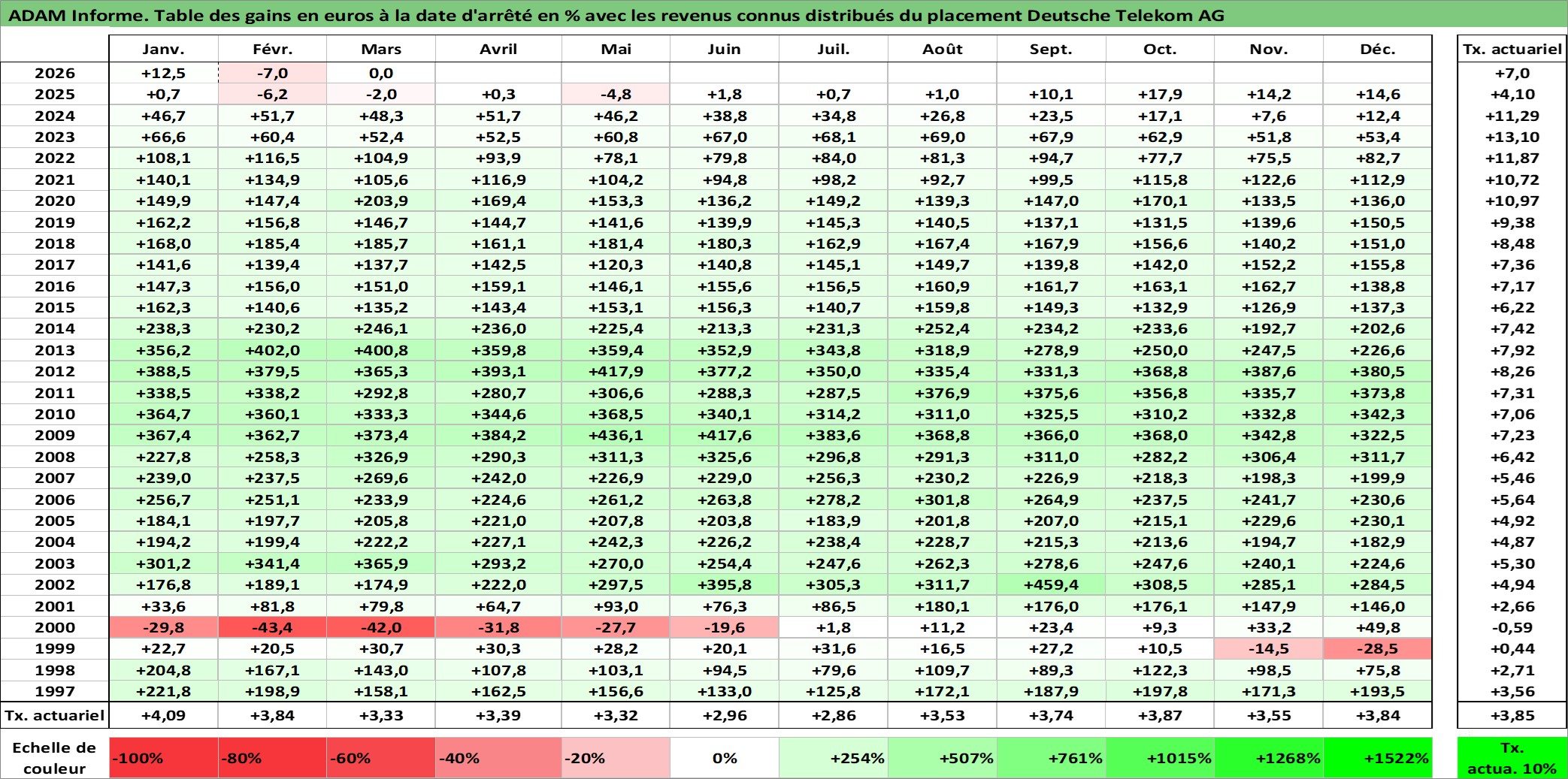Screen dimensions: 1568x779
Task: Select cell +395,8 for Juin 2002
Action: [725, 584]
